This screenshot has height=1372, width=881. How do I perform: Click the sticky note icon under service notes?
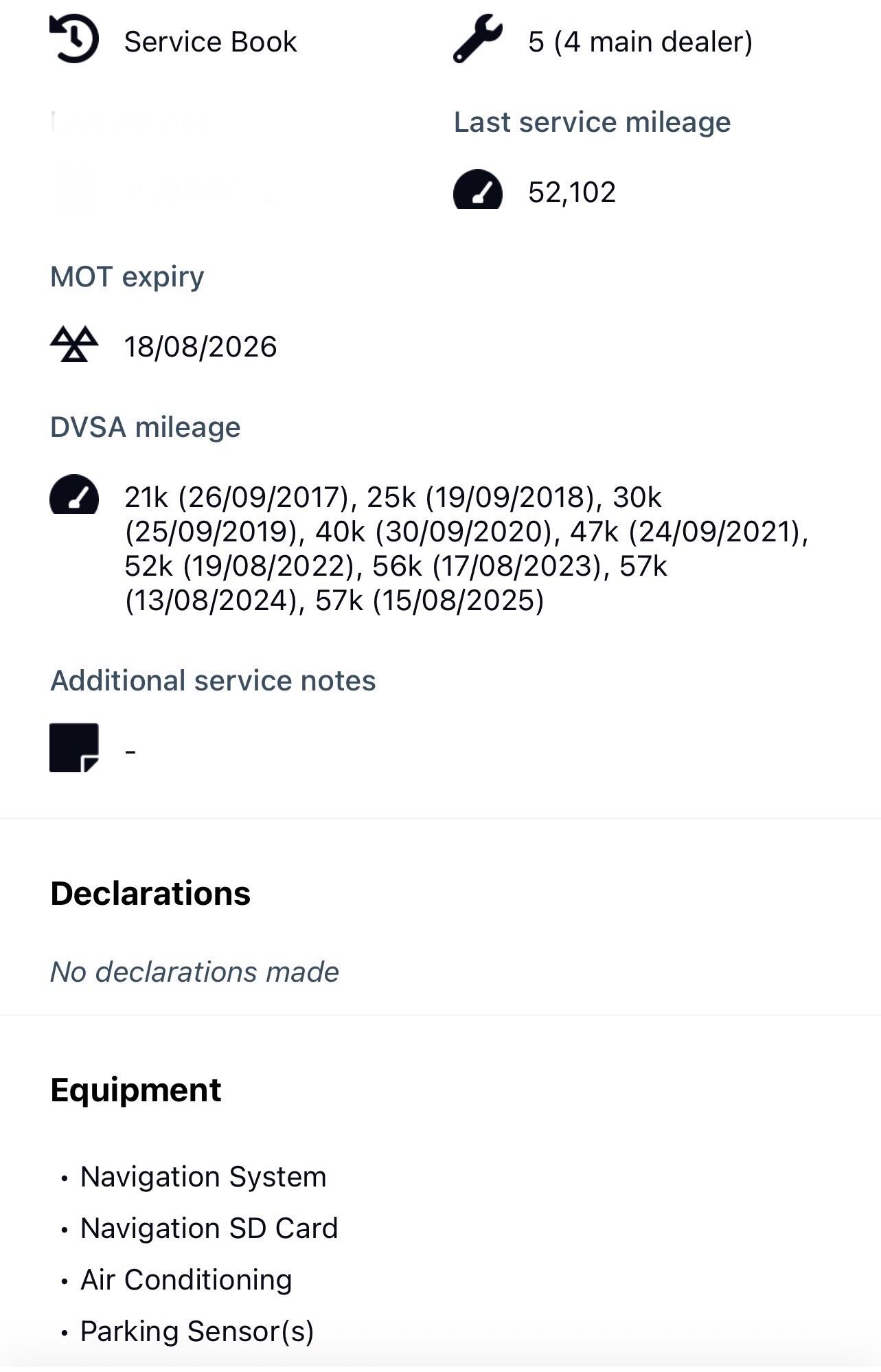click(x=74, y=747)
